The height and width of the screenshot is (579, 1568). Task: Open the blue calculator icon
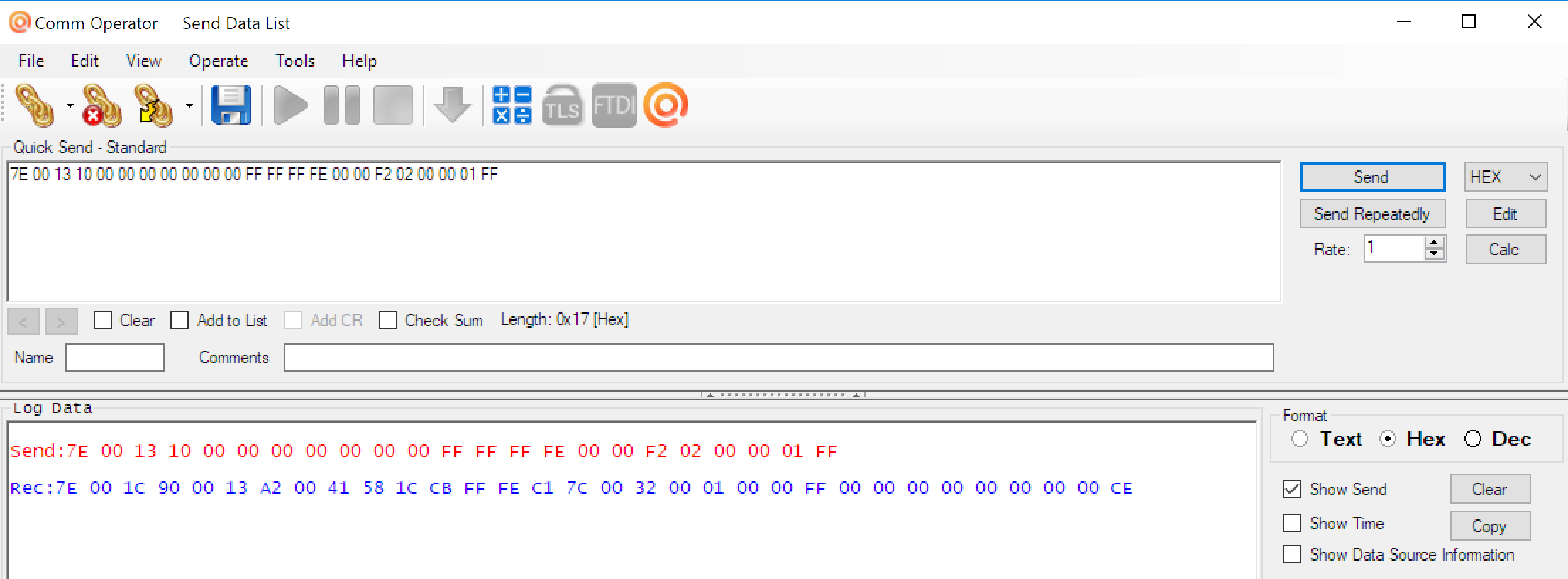click(512, 106)
